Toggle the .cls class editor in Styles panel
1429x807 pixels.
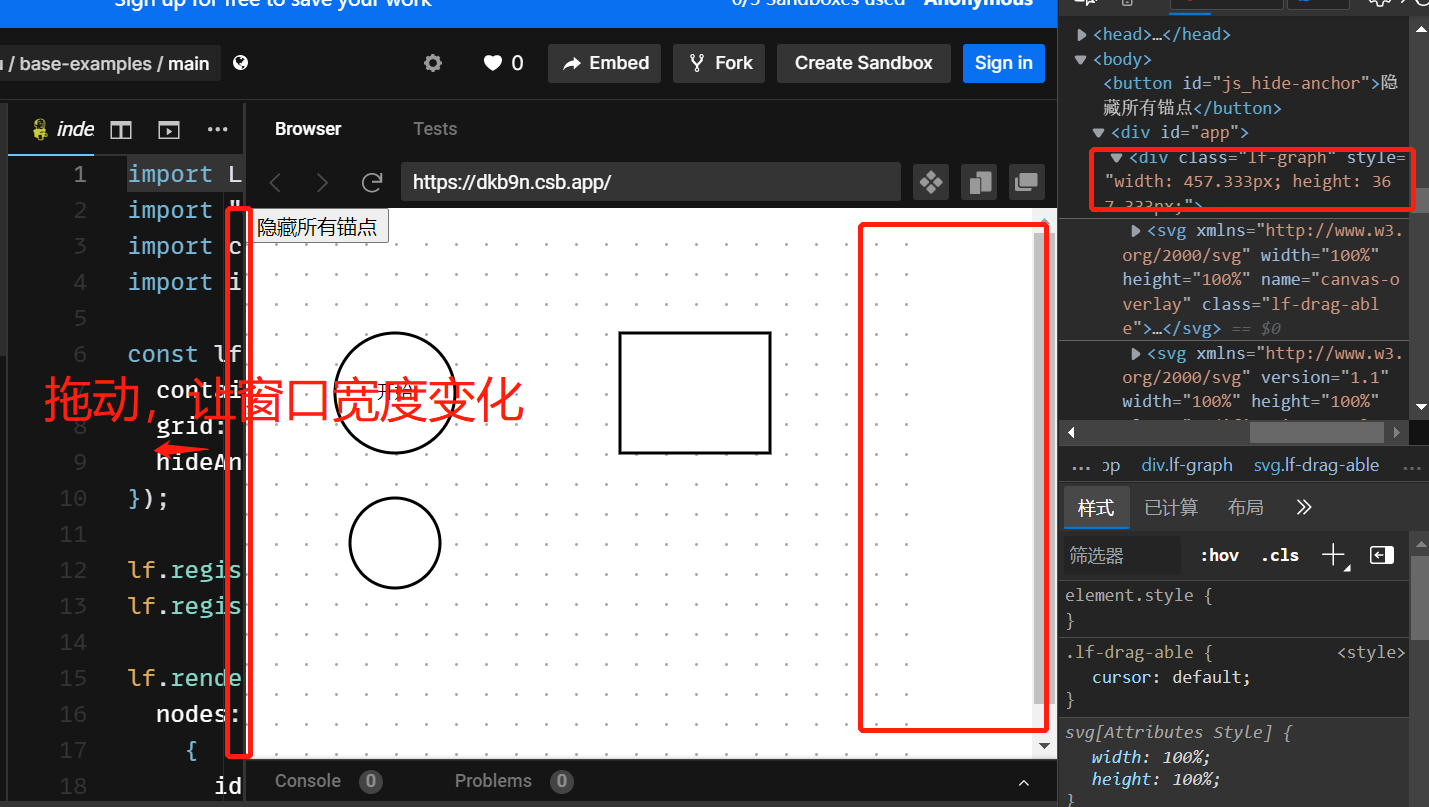(1279, 554)
